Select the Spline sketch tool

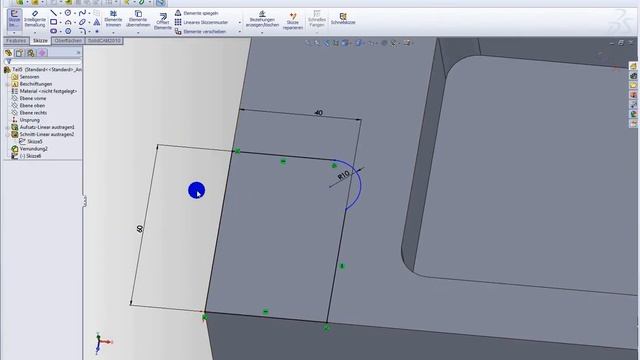point(82,13)
